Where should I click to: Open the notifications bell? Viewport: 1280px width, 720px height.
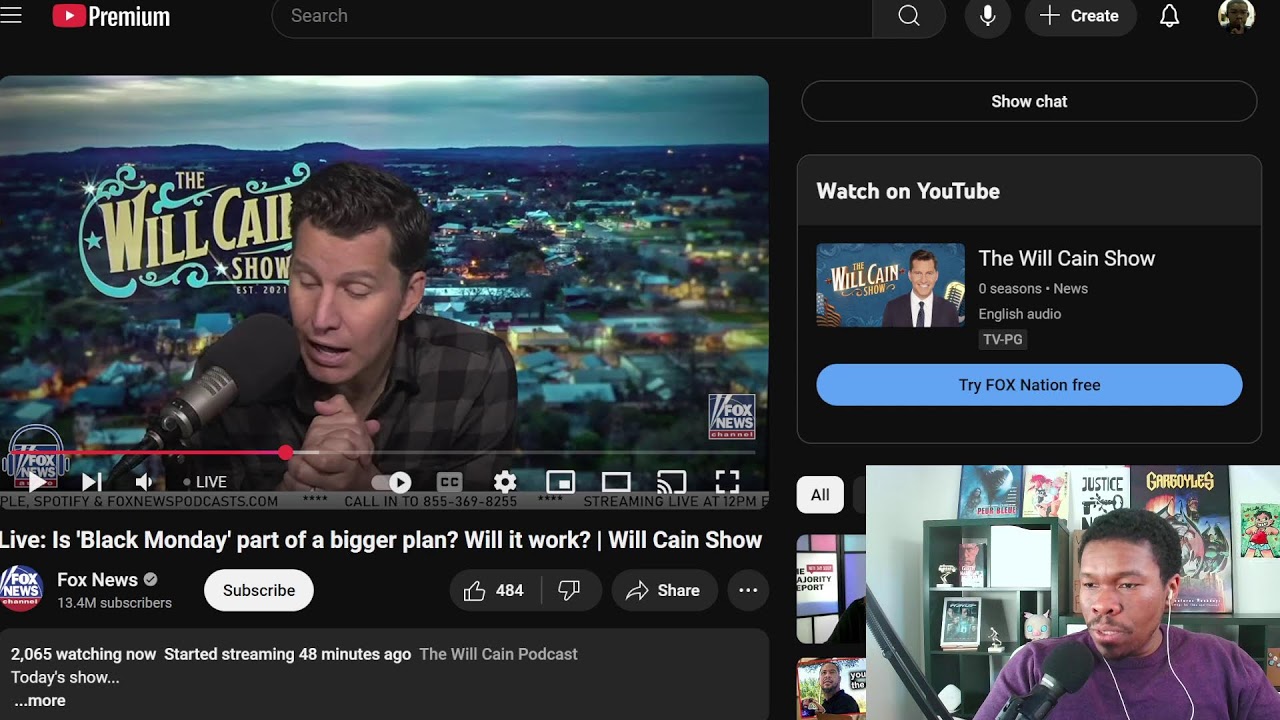[x=1169, y=16]
